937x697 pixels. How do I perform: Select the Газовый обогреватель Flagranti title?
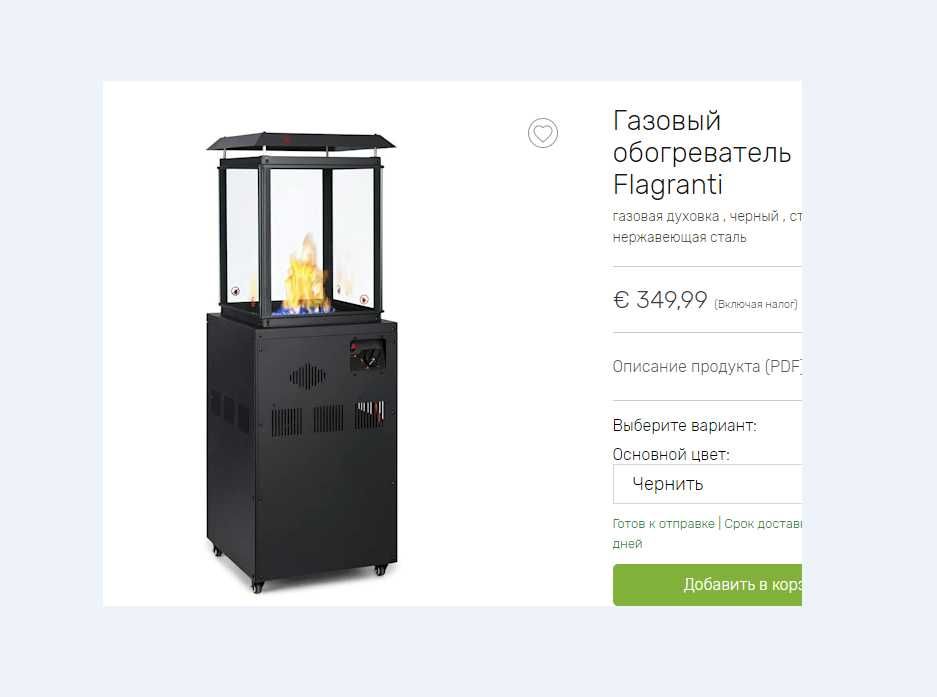coord(702,152)
